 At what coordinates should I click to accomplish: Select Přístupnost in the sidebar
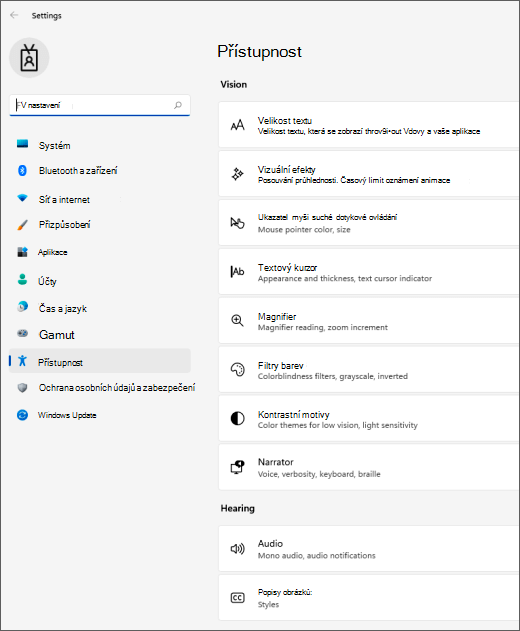(x=100, y=361)
